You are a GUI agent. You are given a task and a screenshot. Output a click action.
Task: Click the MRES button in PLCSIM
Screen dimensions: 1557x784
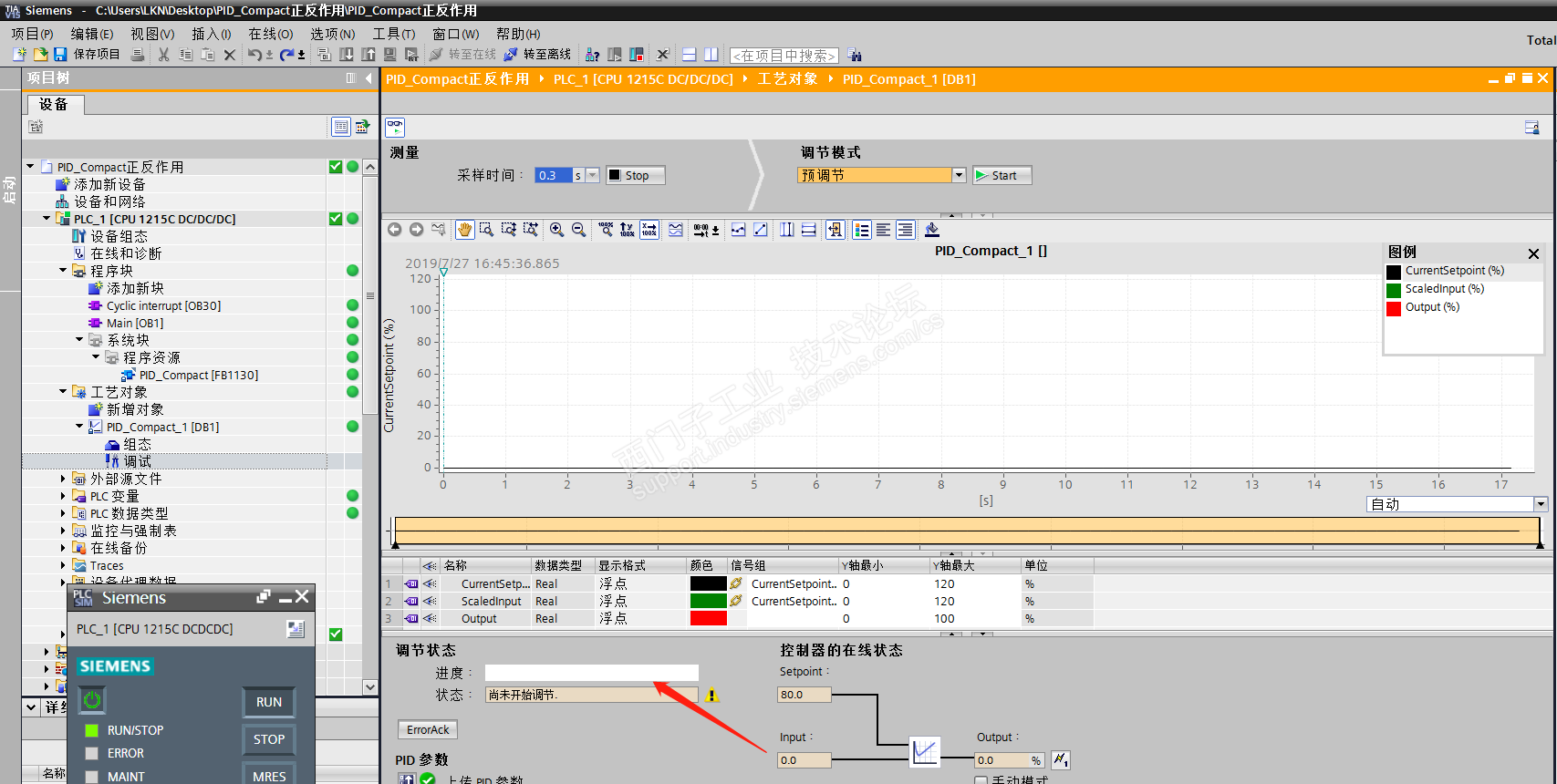click(x=269, y=775)
